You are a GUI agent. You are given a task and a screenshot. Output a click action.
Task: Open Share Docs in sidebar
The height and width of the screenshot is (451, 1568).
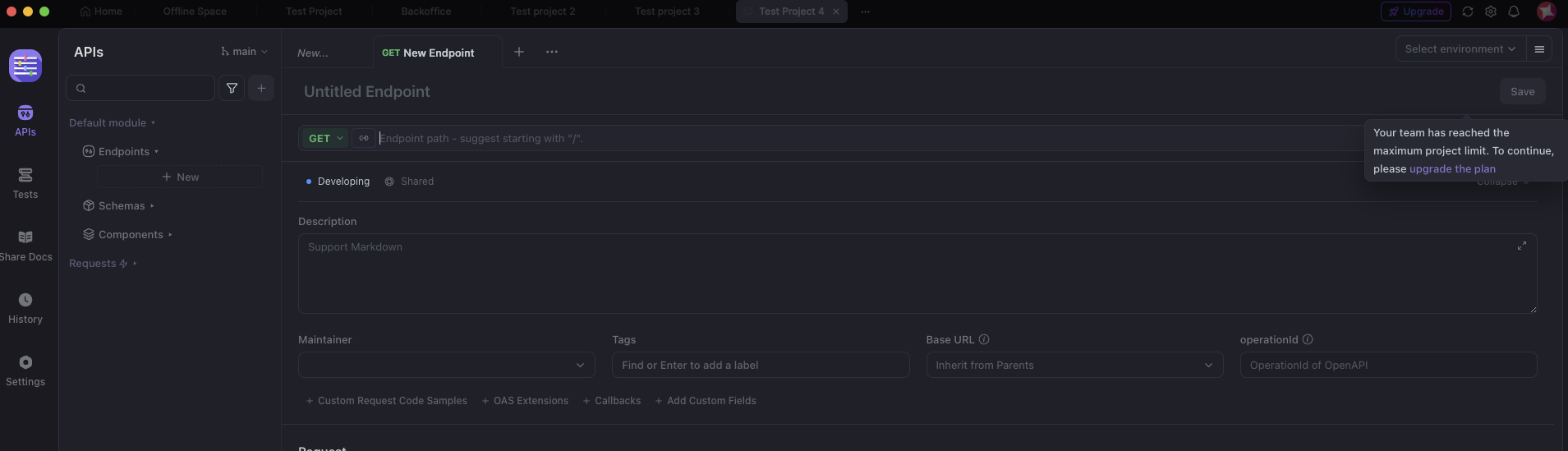pos(25,246)
